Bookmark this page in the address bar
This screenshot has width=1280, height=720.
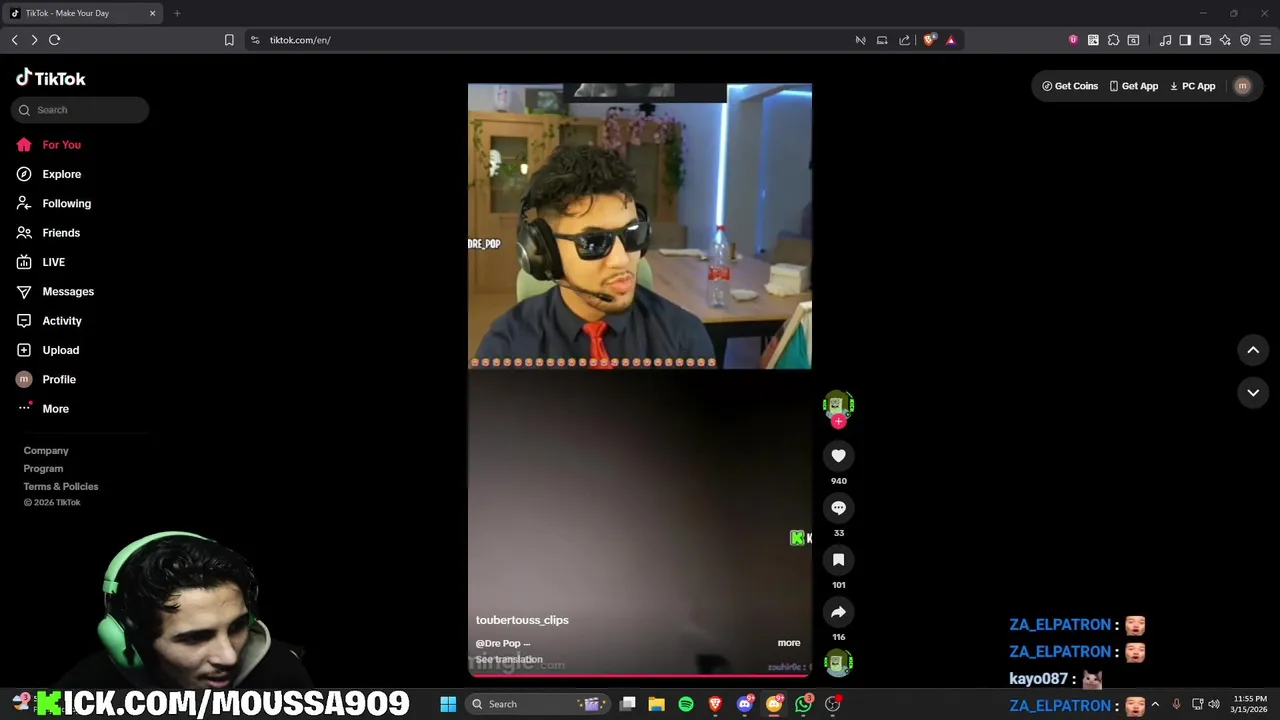pos(229,40)
